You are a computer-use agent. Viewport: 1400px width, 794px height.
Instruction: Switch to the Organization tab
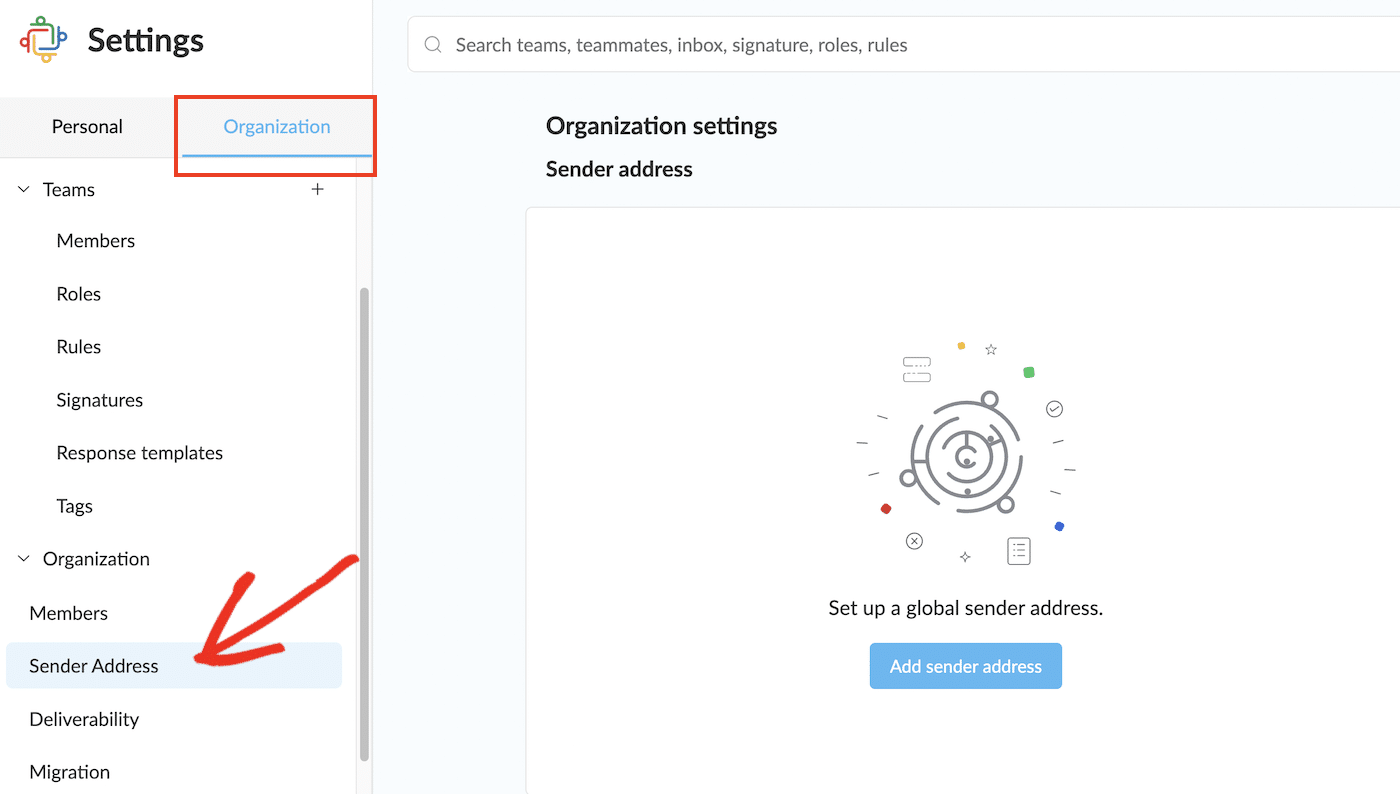276,126
